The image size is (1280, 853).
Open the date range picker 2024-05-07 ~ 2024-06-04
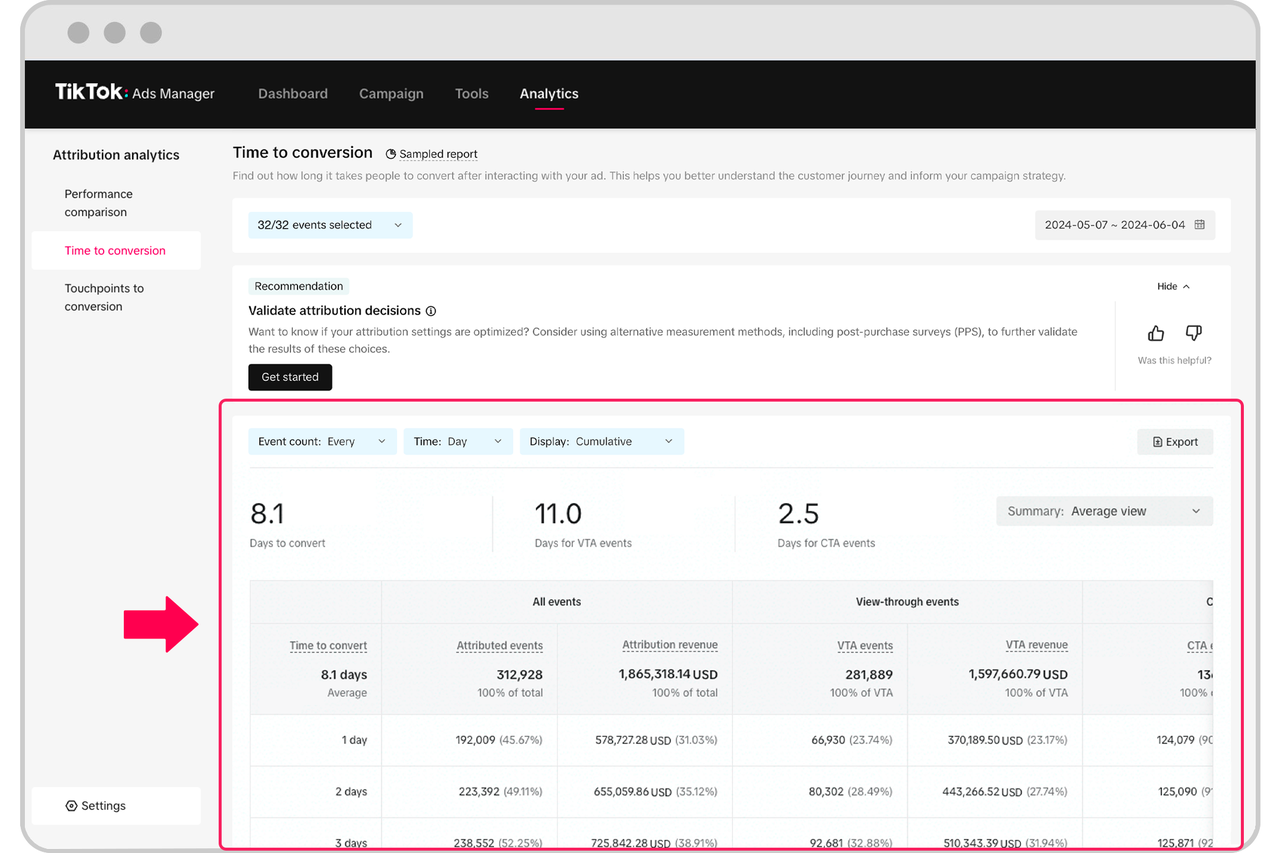[x=1125, y=225]
